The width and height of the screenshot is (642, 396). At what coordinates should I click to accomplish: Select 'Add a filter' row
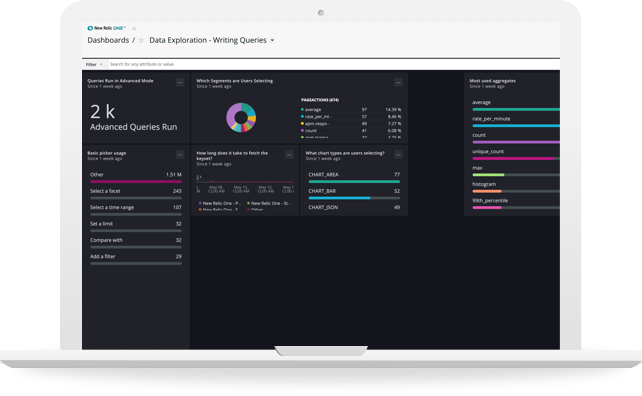(136, 259)
